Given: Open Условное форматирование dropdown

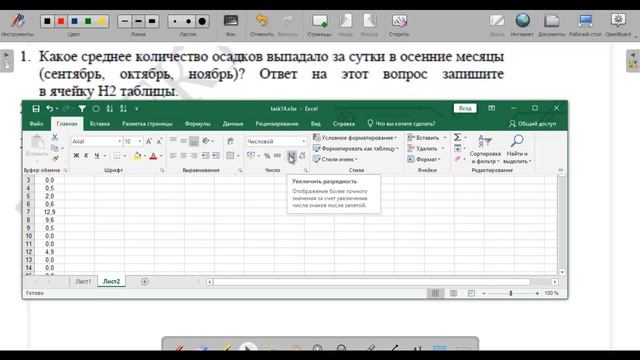Looking at the screenshot, I should pos(355,138).
